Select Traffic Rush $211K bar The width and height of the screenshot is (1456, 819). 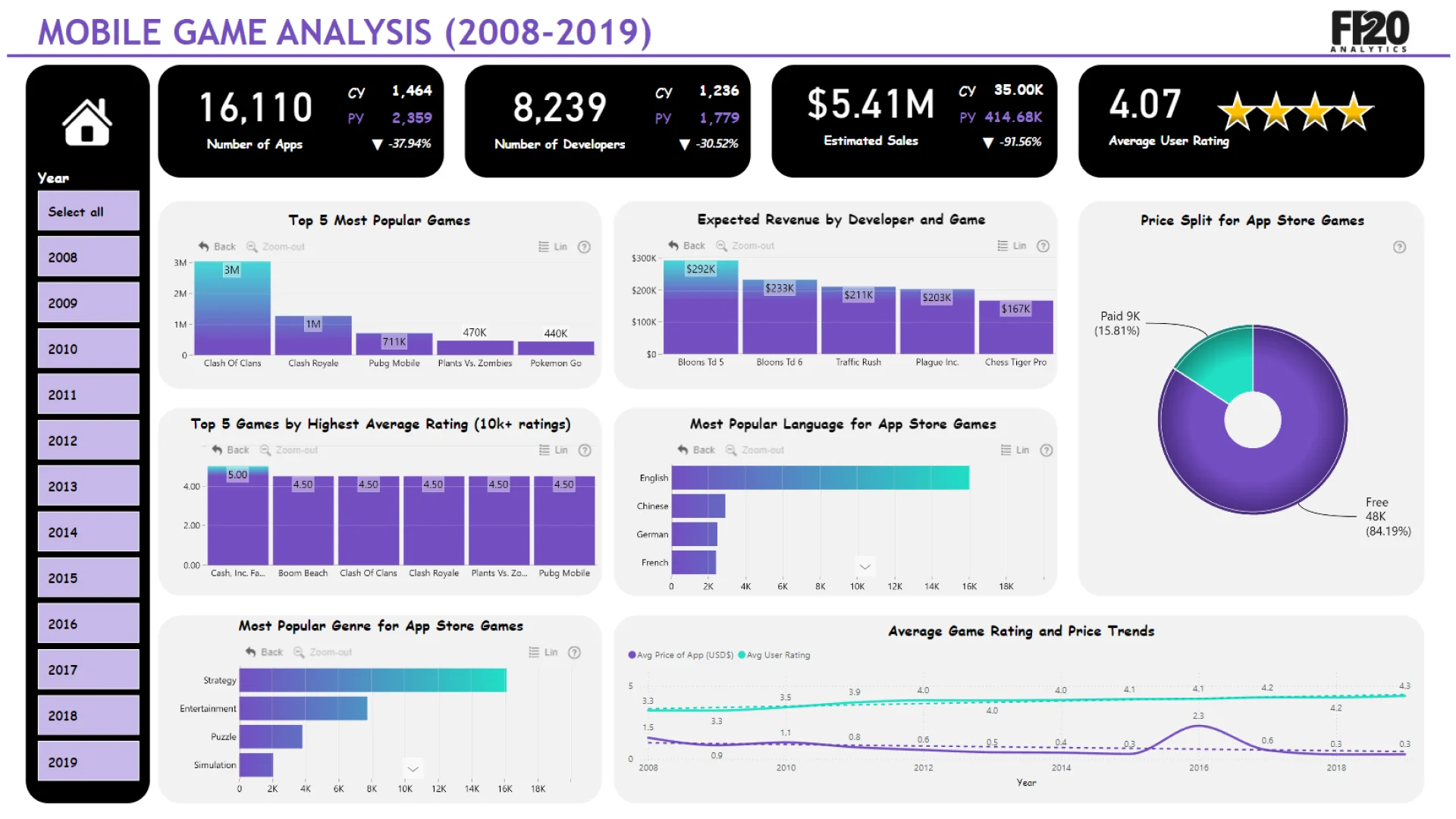pos(858,320)
